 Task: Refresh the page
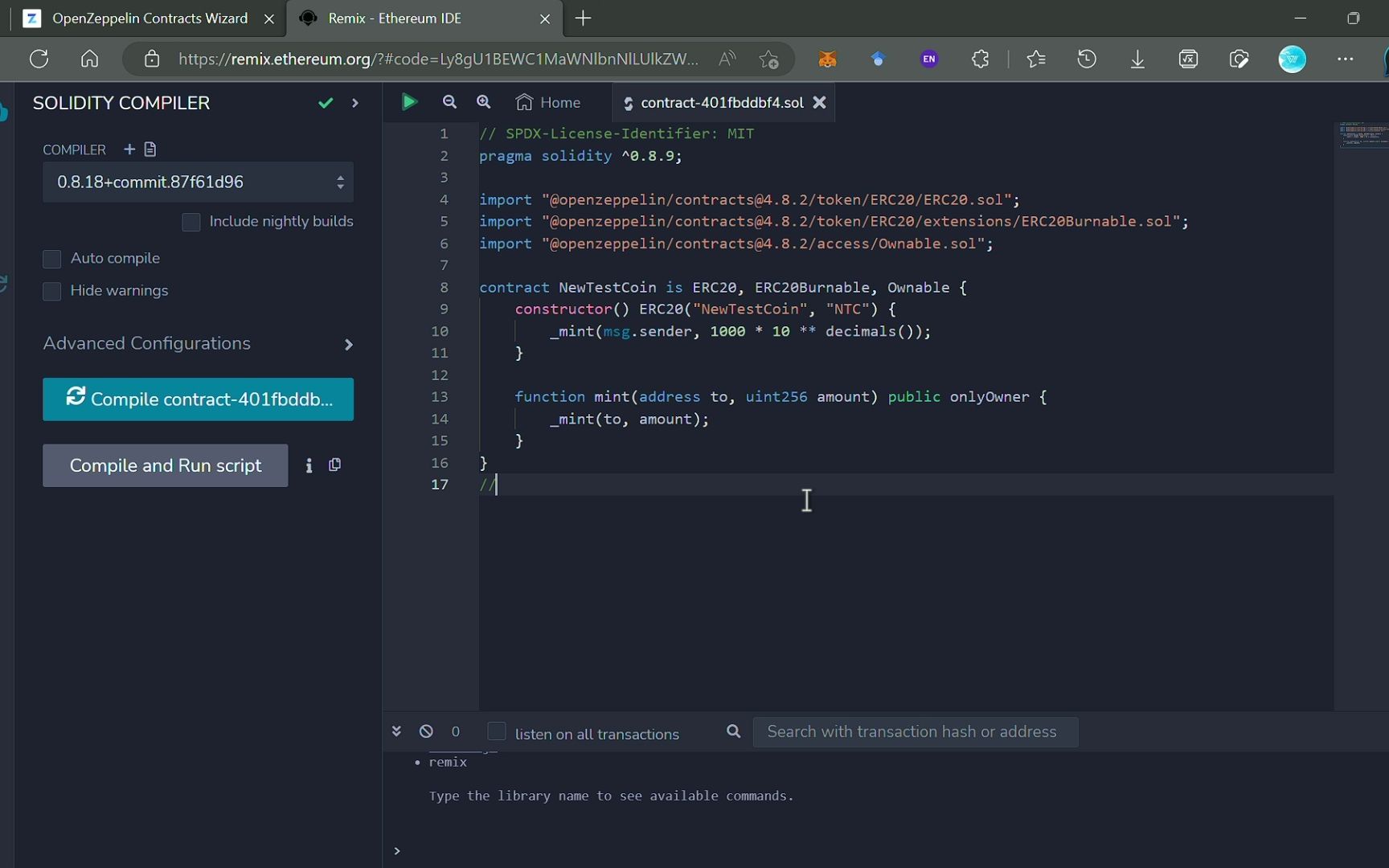(39, 59)
